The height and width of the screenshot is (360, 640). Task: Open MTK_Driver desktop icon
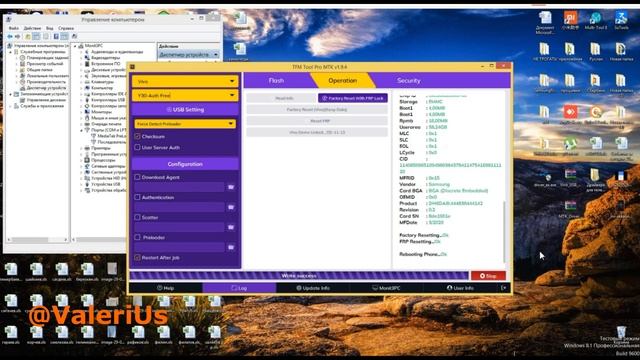(x=570, y=209)
